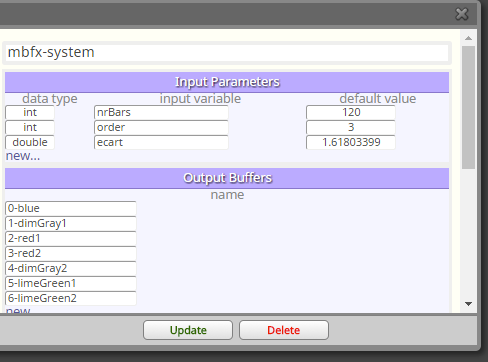488x362 pixels.
Task: Click the 'data type' column label
Action: coord(50,99)
